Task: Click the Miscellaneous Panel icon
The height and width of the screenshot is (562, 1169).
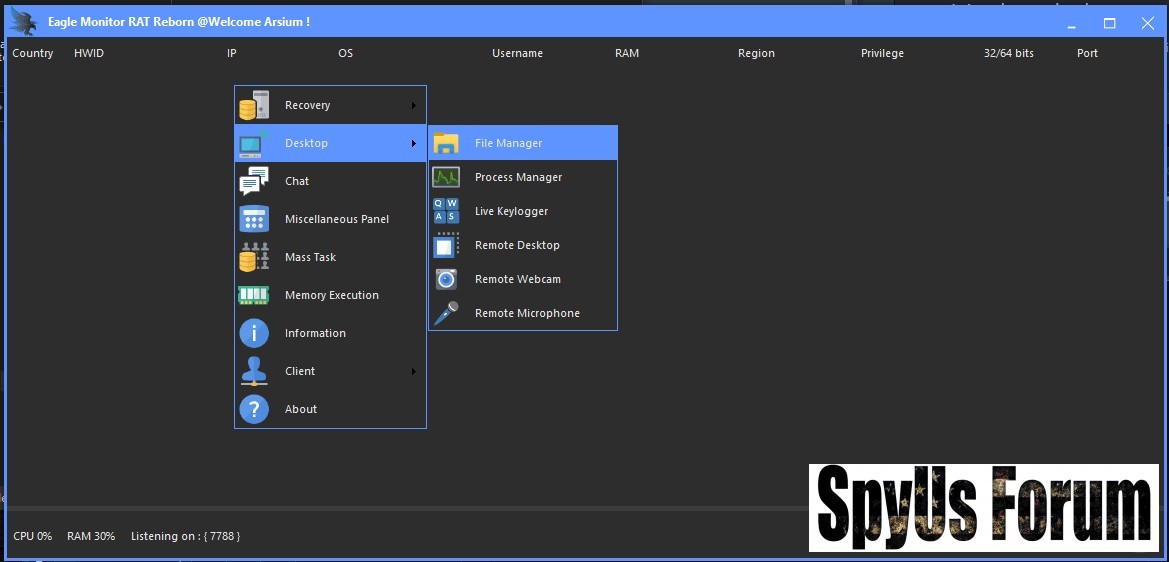Action: pos(254,219)
